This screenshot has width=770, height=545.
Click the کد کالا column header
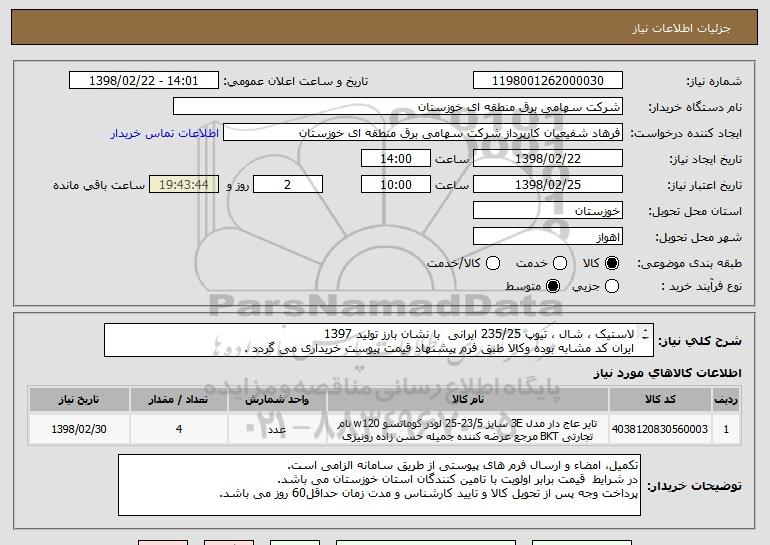click(x=660, y=400)
